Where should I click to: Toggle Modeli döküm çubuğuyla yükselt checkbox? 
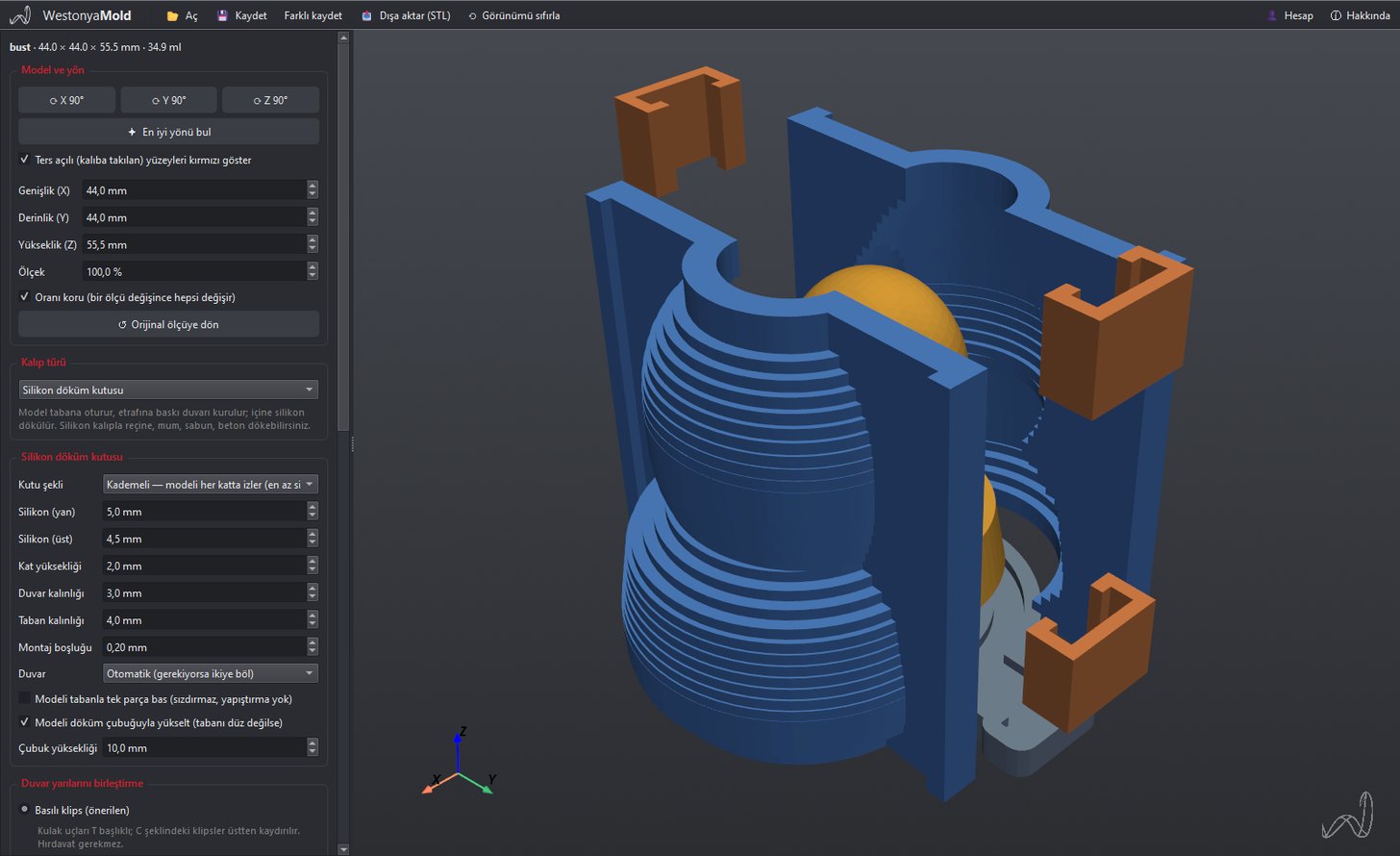tap(25, 722)
